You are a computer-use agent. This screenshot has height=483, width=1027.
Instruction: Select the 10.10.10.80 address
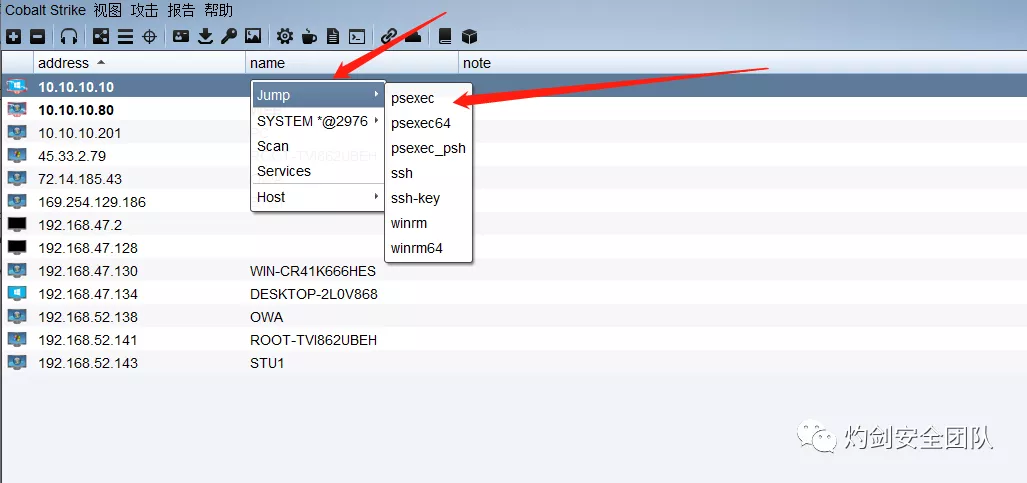(x=76, y=109)
